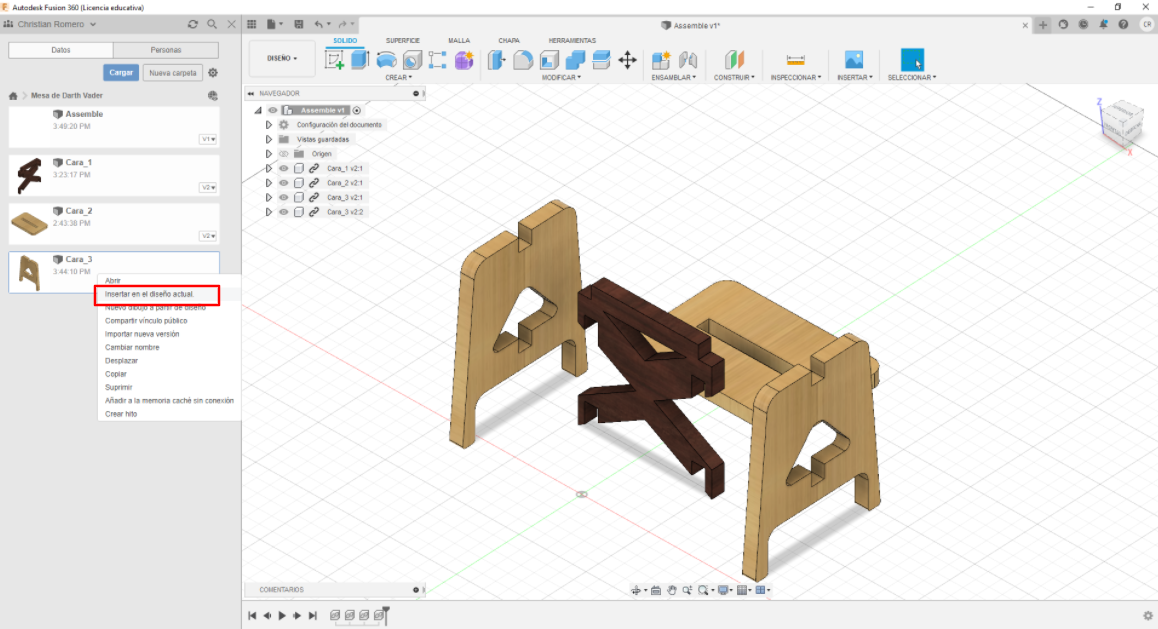Click the Cargar button
Image resolution: width=1158 pixels, height=629 pixels.
121,73
